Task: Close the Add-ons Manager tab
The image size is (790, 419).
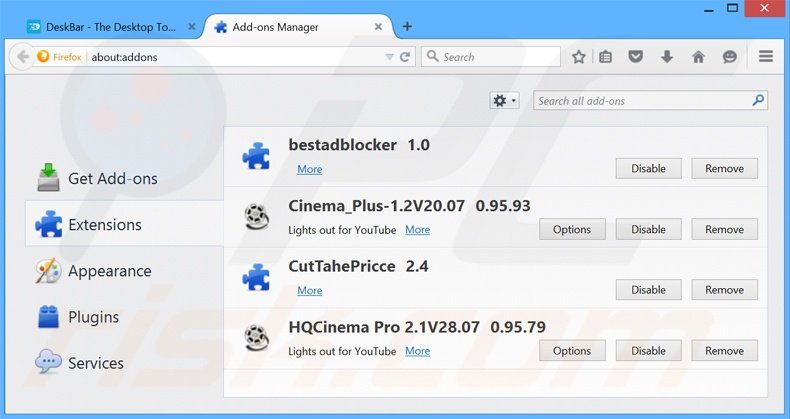Action: [378, 27]
